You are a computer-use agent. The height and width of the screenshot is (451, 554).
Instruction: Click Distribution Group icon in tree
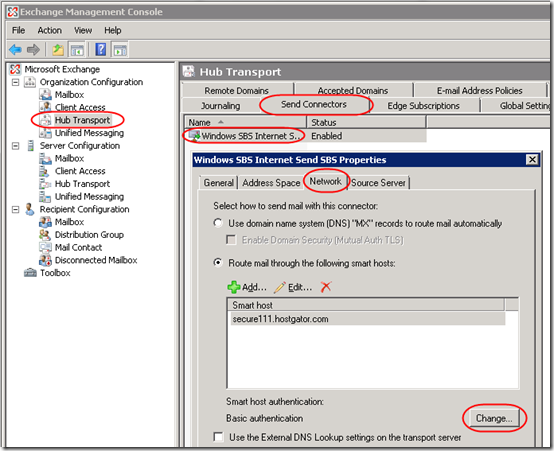pos(45,235)
